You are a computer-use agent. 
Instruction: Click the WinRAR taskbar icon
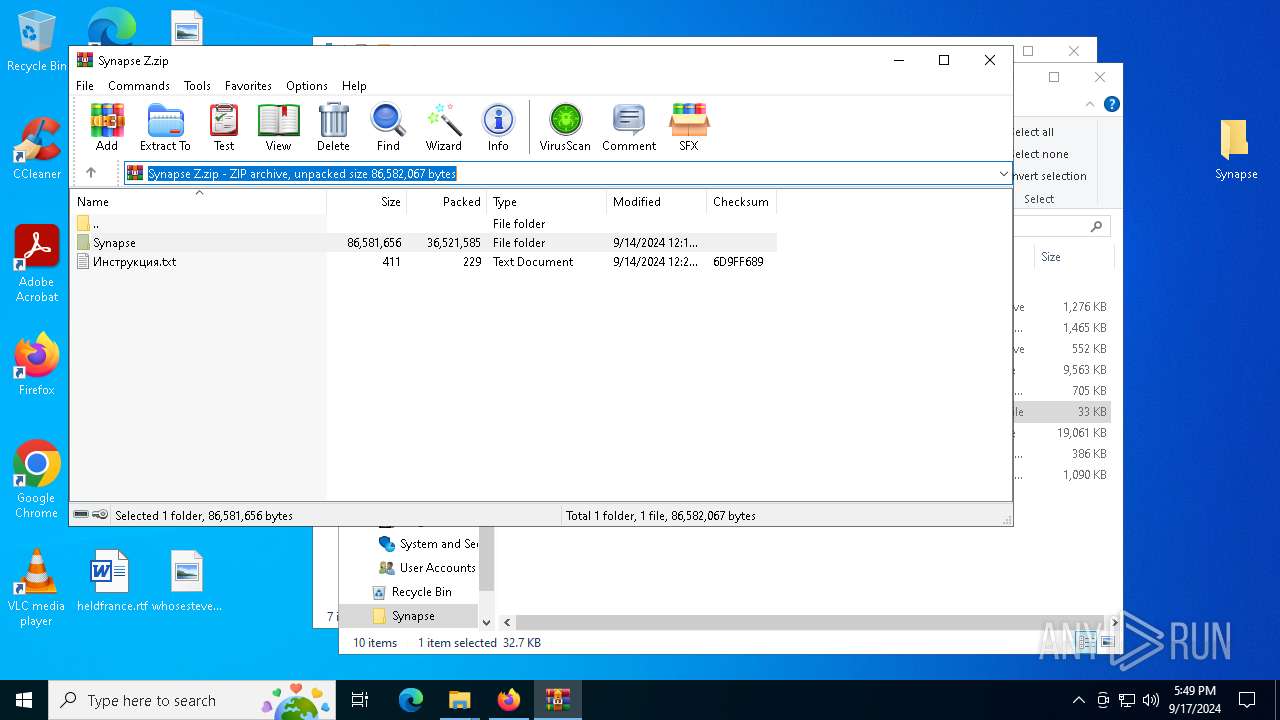click(558, 700)
